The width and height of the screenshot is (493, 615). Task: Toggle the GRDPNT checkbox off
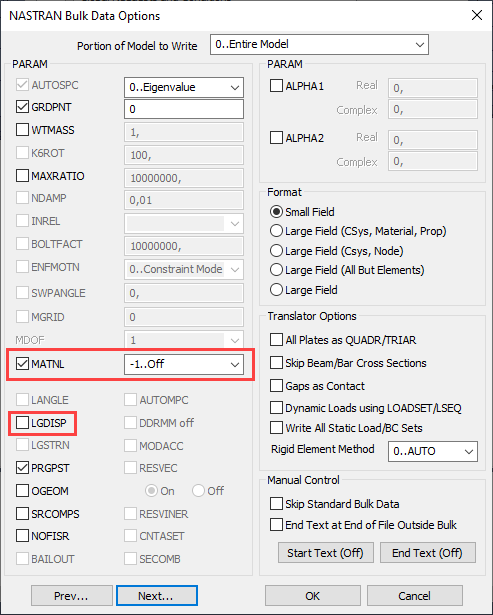[x=22, y=107]
